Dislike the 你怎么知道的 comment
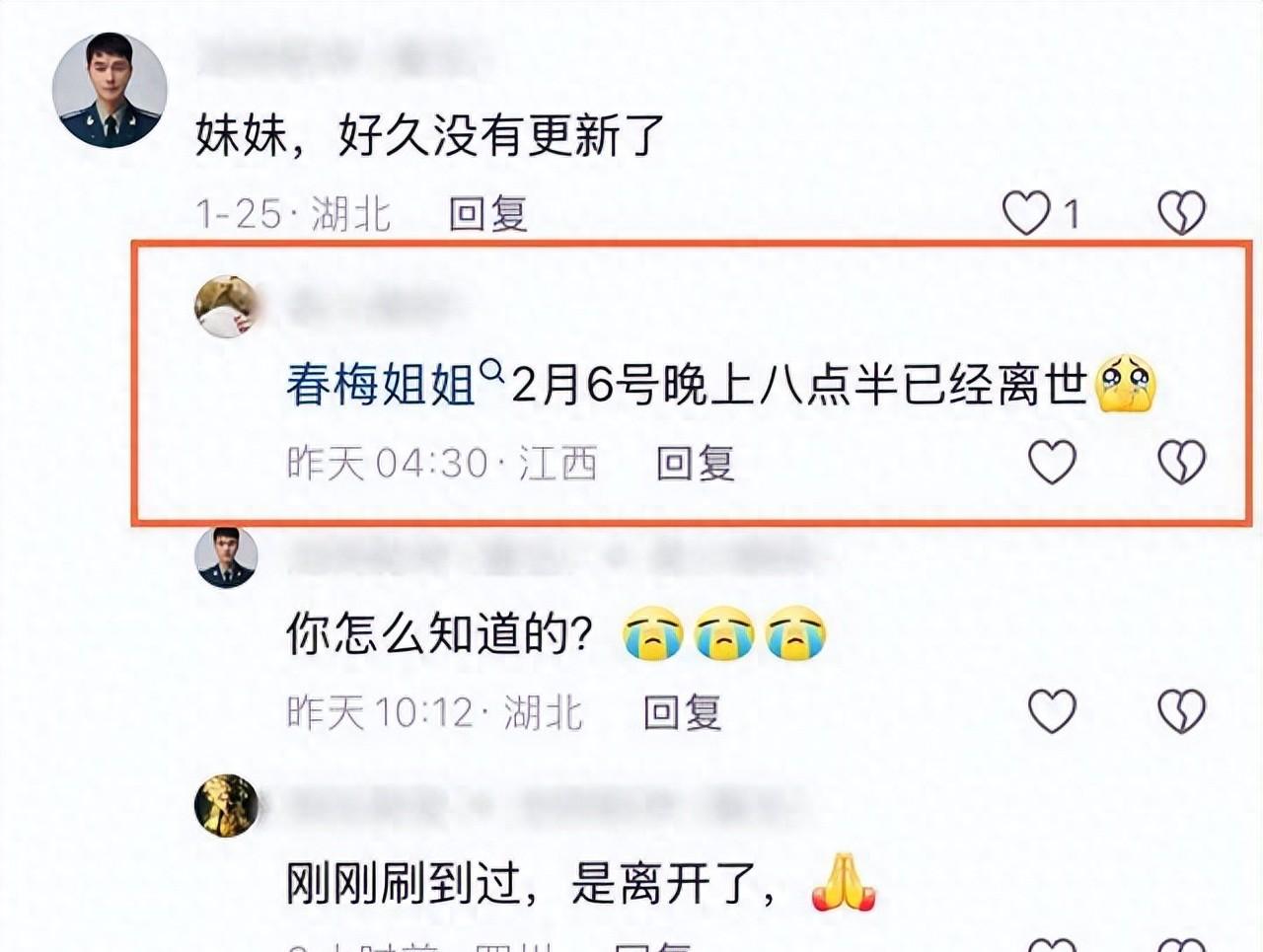 [1181, 710]
